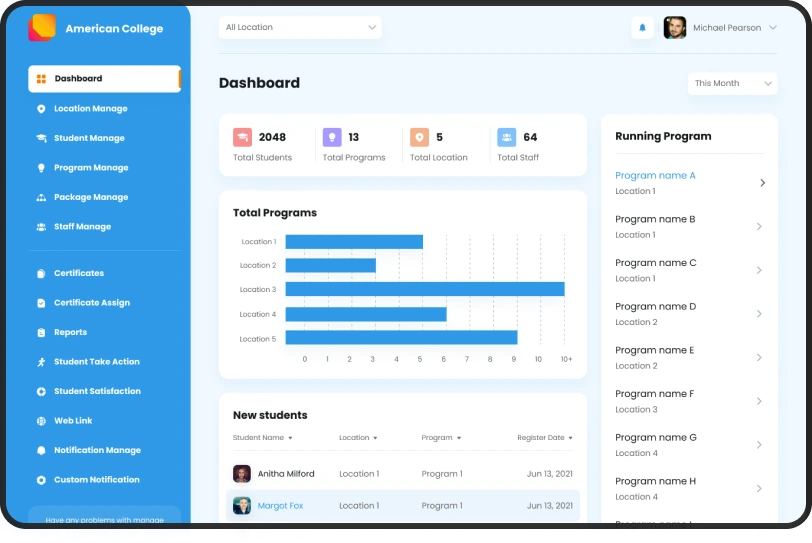Open Certificates from the sidebar icon
The height and width of the screenshot is (543, 812).
(41, 273)
